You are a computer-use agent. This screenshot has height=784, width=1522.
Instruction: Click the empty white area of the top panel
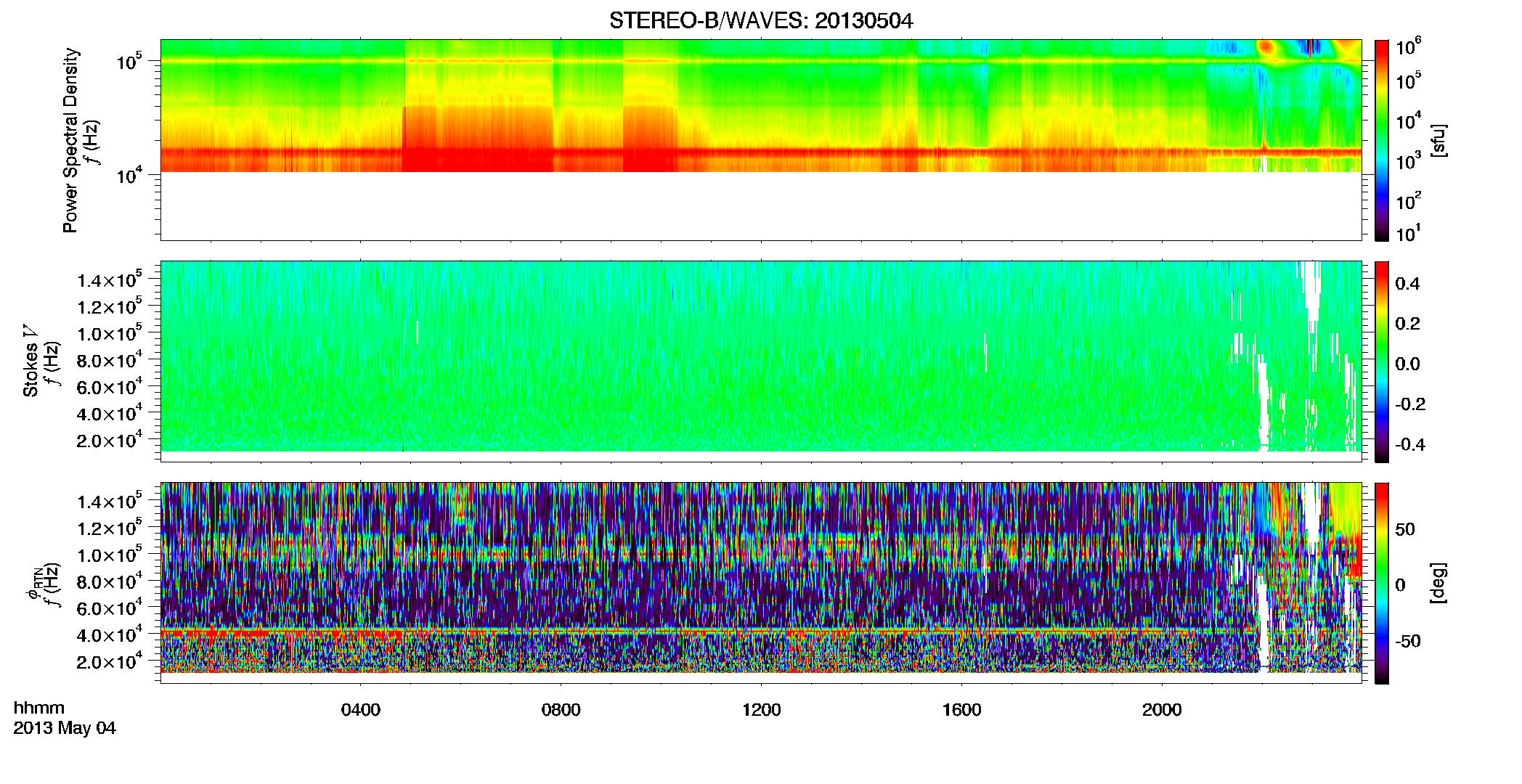[x=761, y=206]
